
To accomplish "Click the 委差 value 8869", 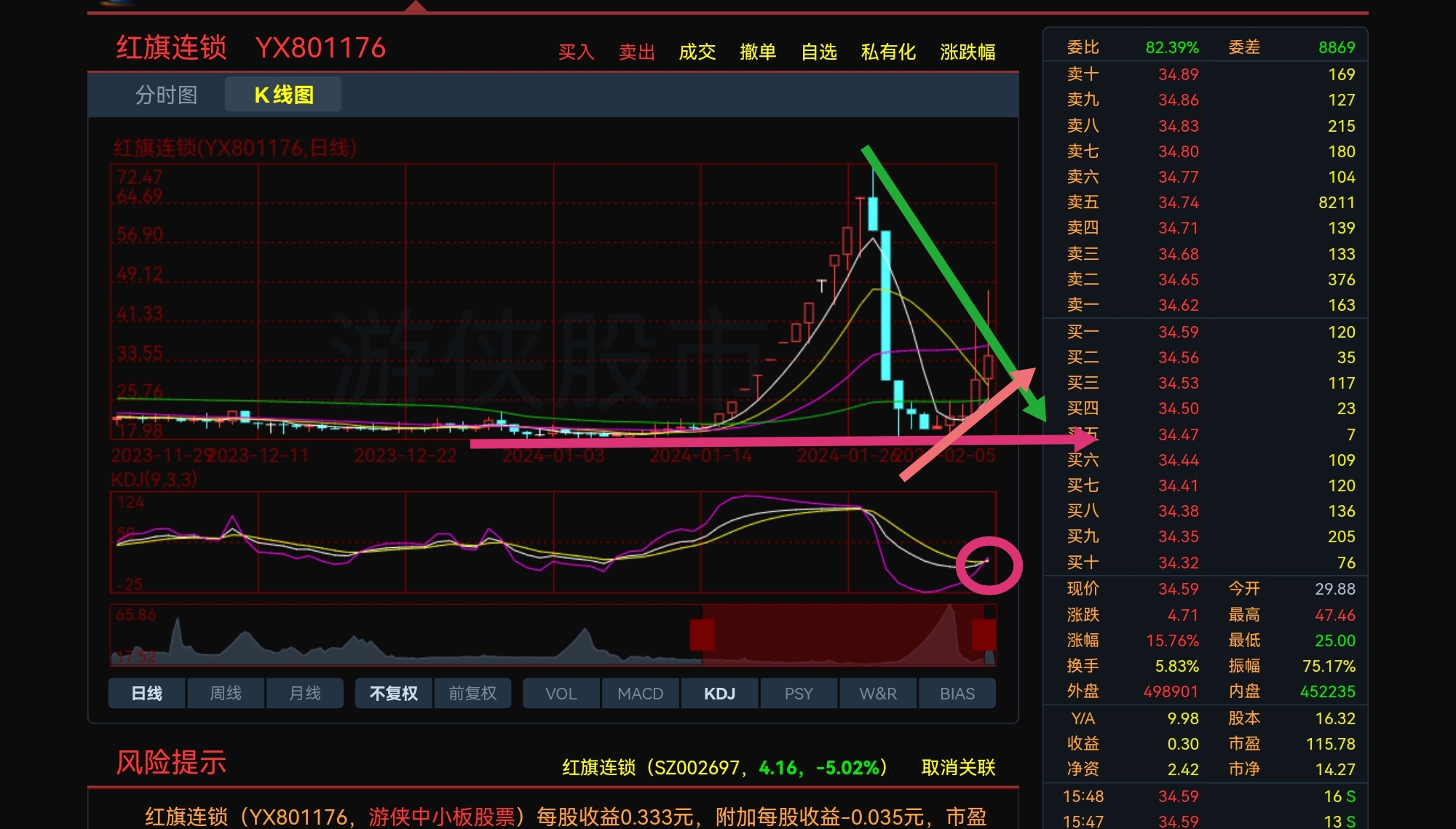I will pos(1337,47).
